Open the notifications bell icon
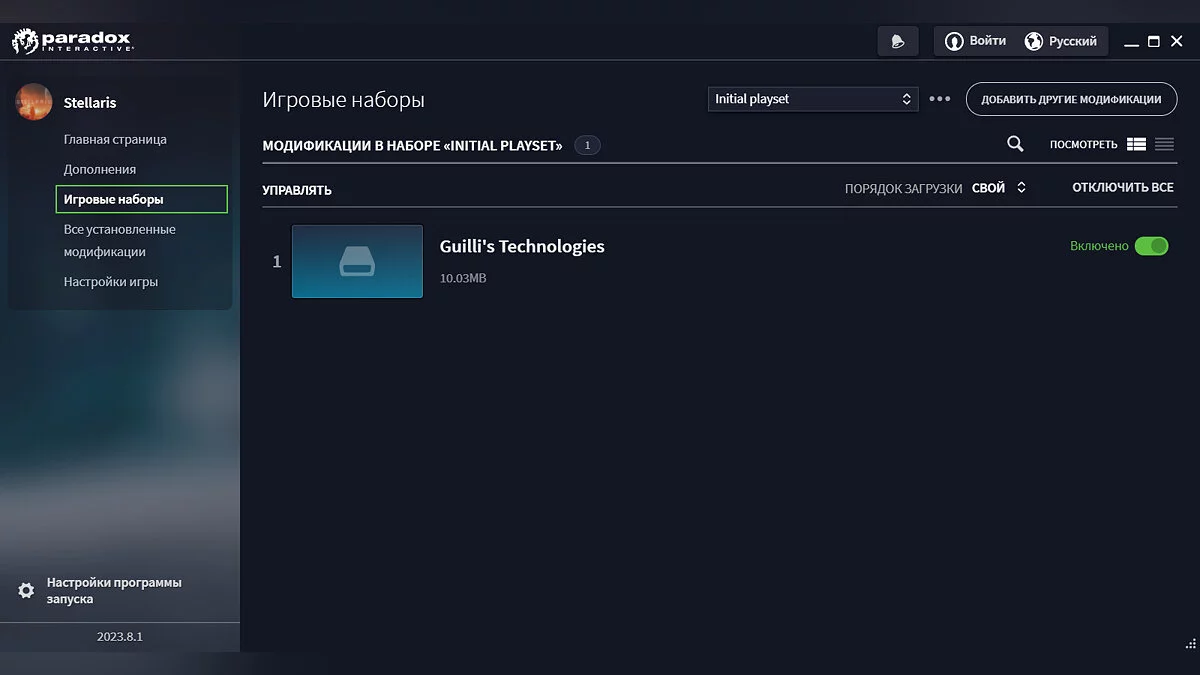Screen dimensions: 1200x675 898,41
